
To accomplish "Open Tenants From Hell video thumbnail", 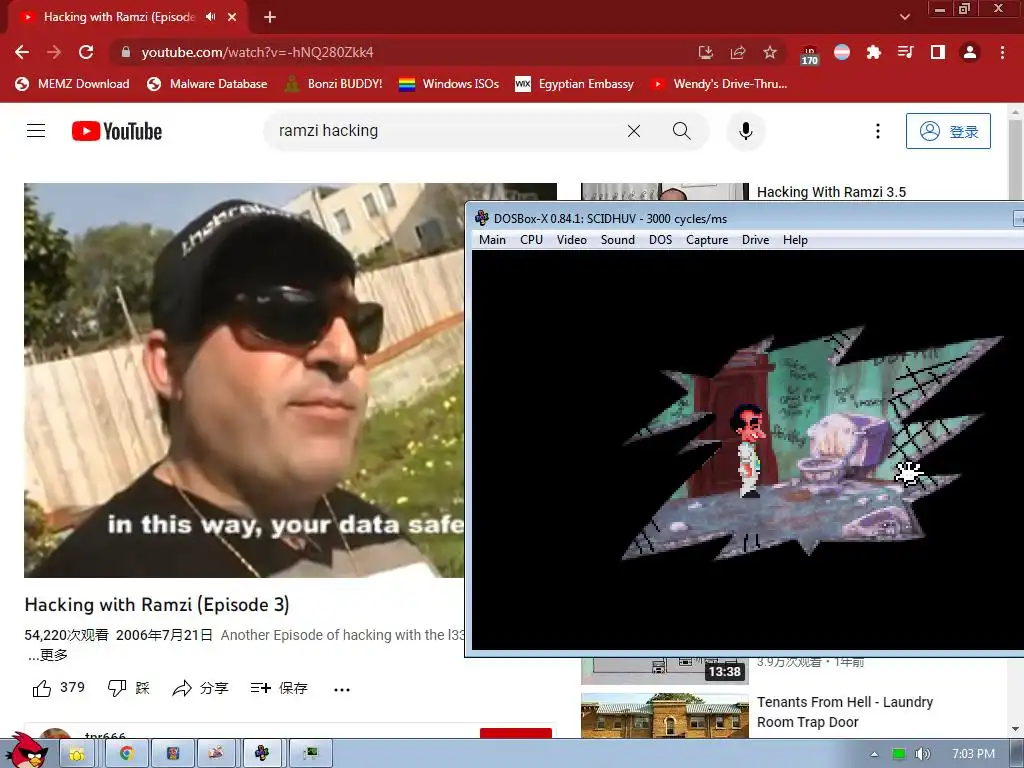I will 665,716.
